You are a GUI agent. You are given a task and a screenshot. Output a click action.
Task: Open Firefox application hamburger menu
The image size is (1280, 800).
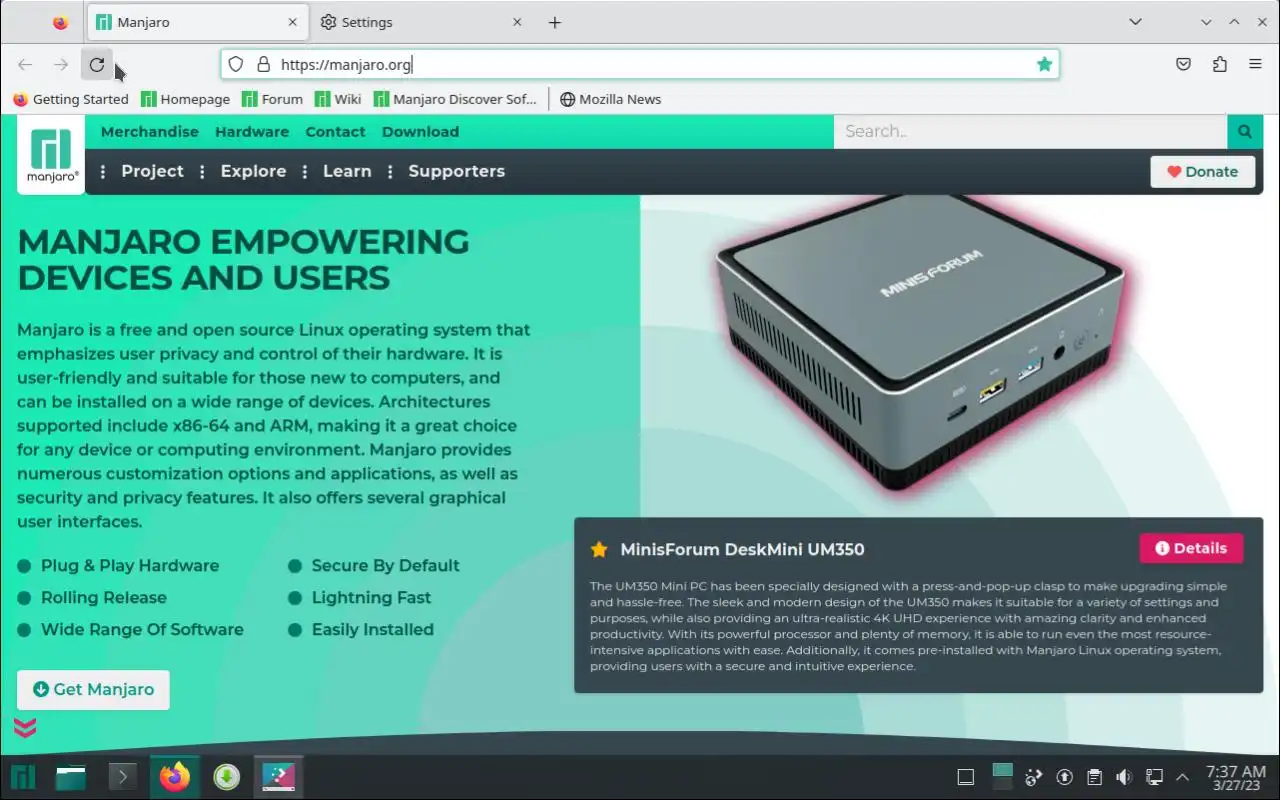pyautogui.click(x=1255, y=65)
